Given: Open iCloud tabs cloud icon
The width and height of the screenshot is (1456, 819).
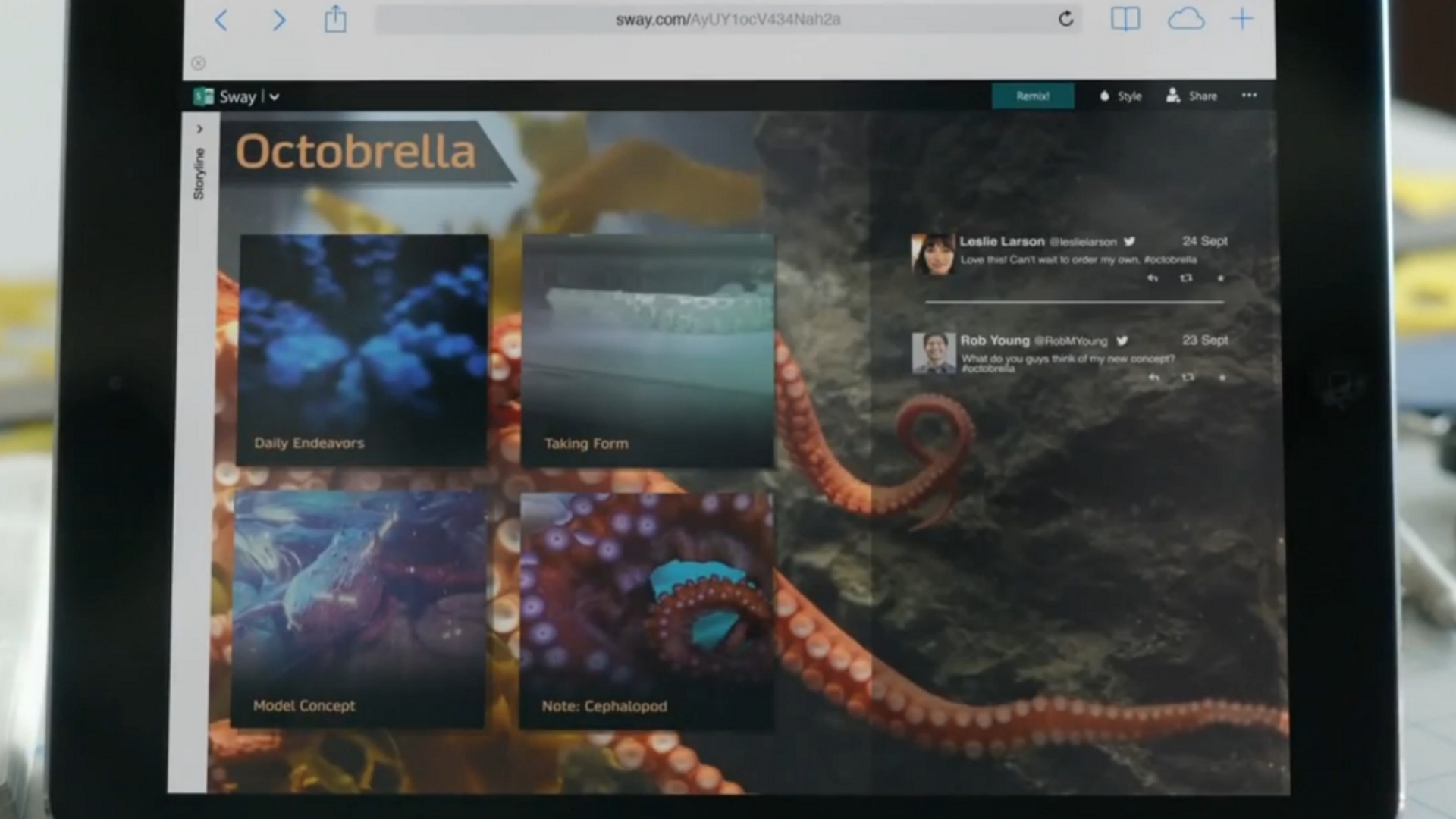Looking at the screenshot, I should [x=1185, y=19].
